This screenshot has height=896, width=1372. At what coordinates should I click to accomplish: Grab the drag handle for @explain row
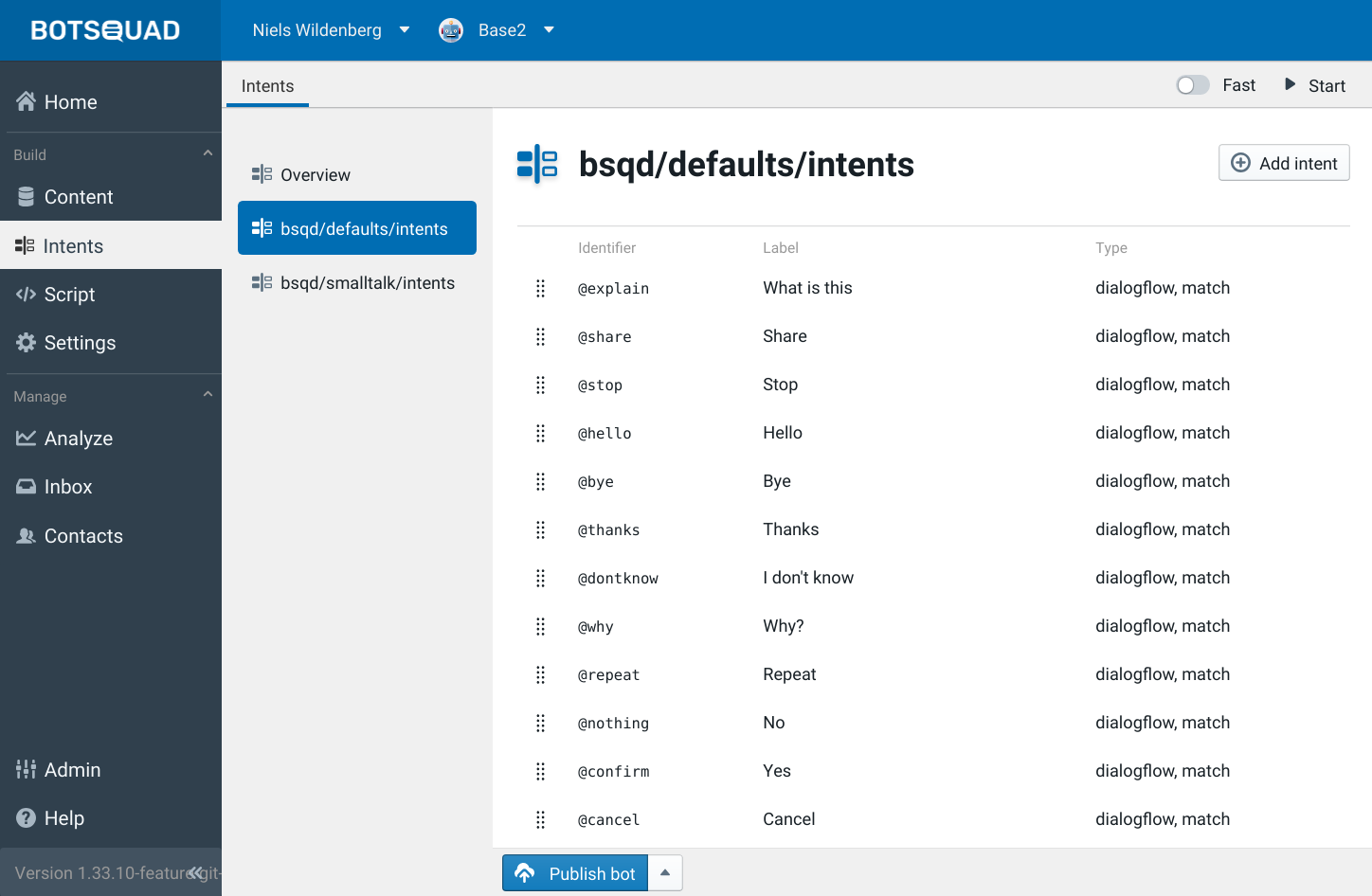[540, 289]
